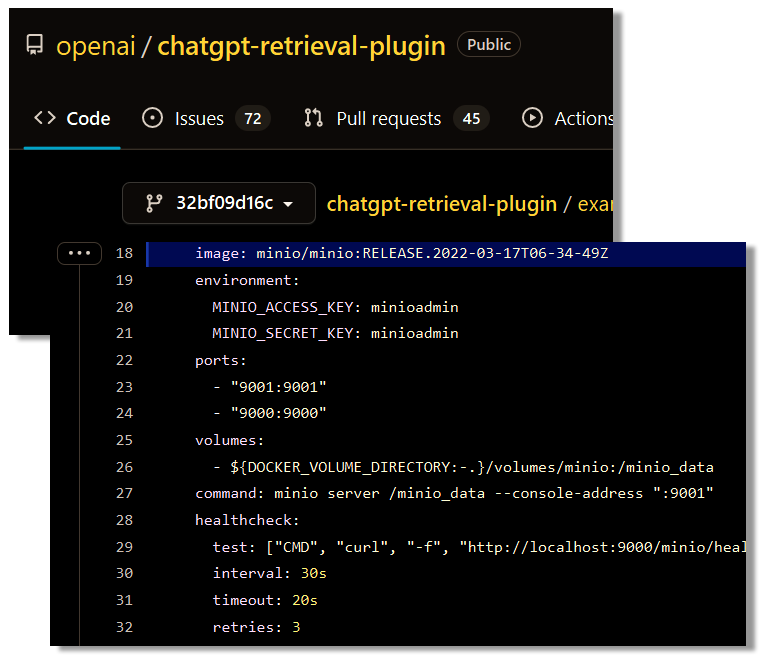Click the MINIO_SECRET_KEY line
This screenshot has width=765, height=658.
(335, 333)
